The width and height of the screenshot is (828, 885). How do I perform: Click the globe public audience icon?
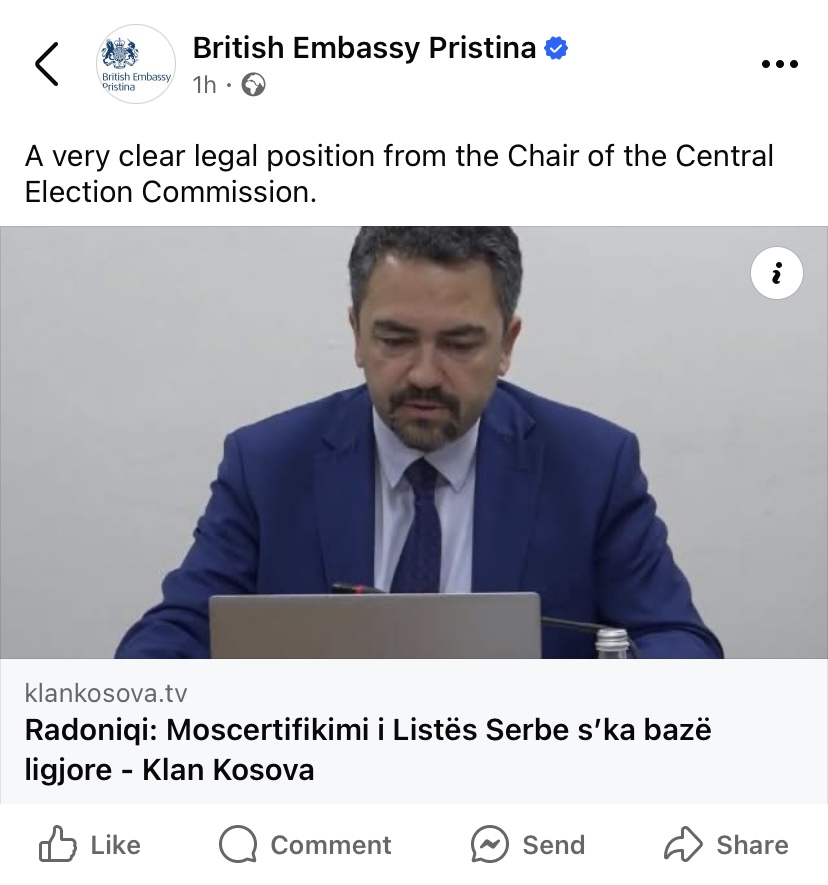pyautogui.click(x=254, y=85)
